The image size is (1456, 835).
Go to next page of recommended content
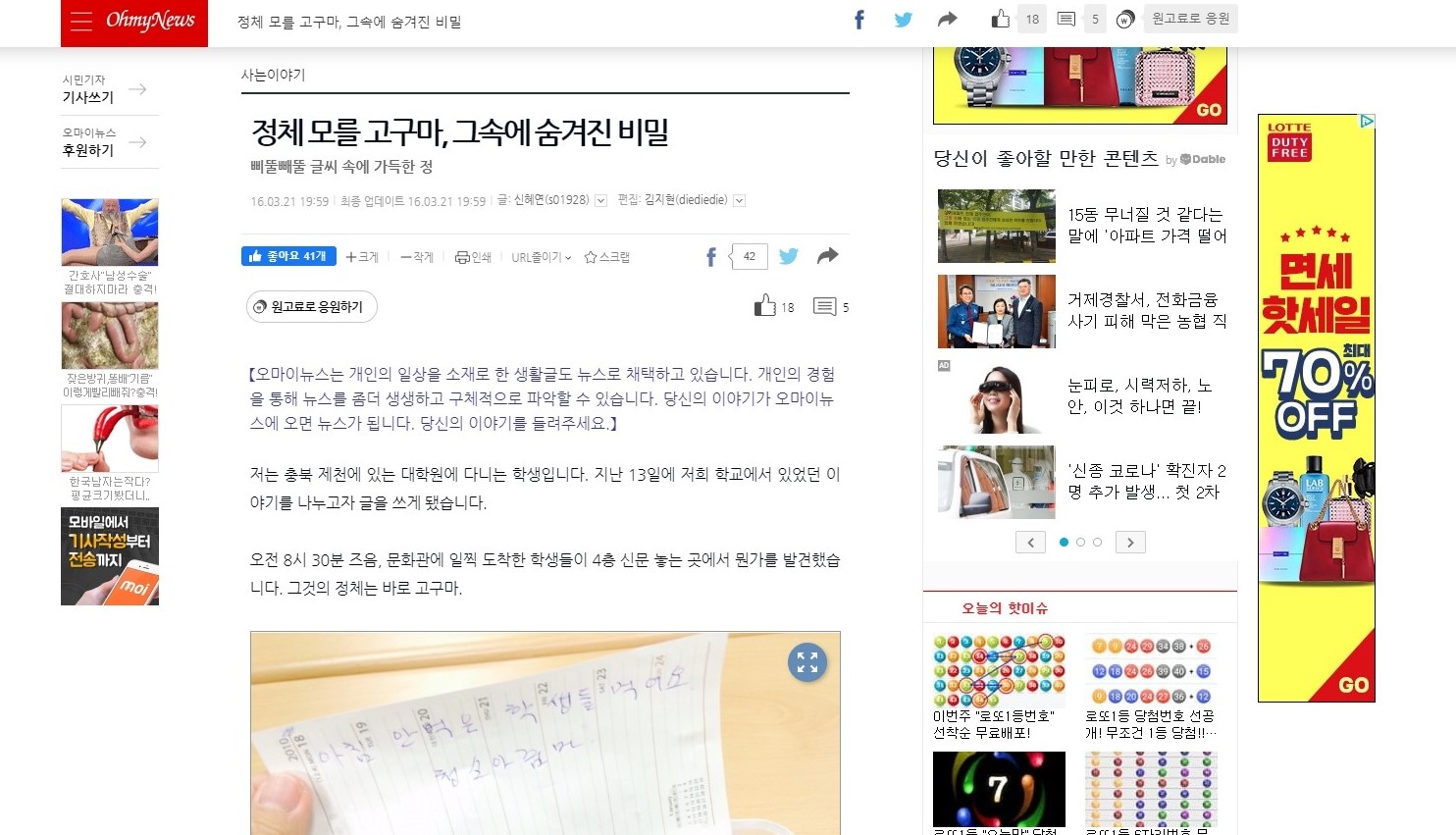click(1130, 543)
